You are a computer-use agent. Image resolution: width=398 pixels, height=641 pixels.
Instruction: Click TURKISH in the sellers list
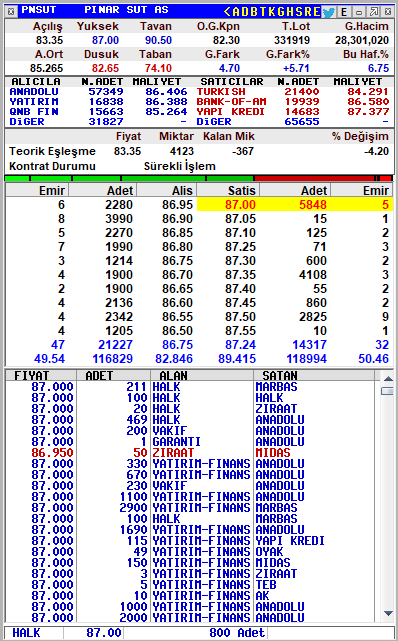tap(221, 92)
